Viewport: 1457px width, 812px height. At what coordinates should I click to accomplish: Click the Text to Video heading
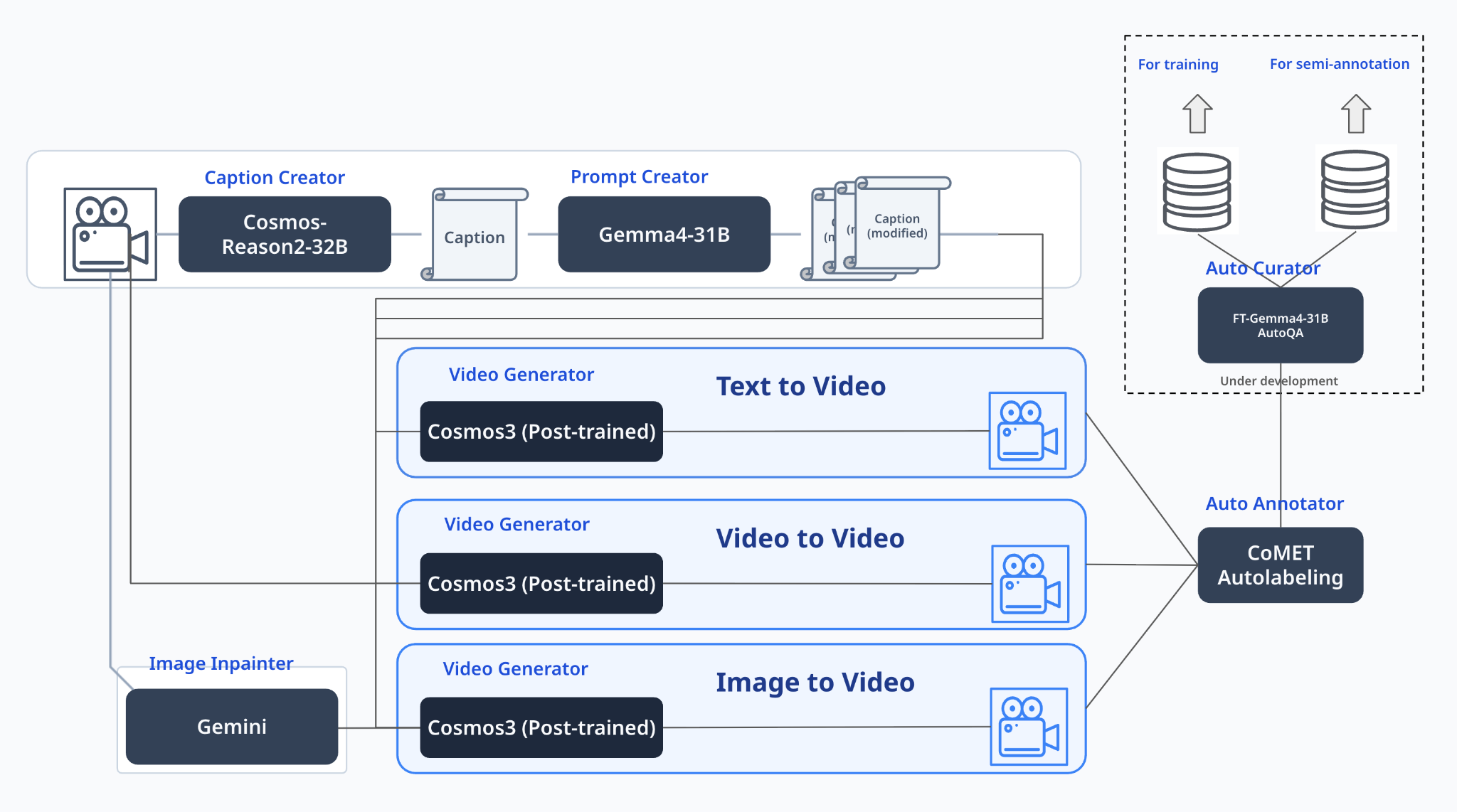coord(800,386)
